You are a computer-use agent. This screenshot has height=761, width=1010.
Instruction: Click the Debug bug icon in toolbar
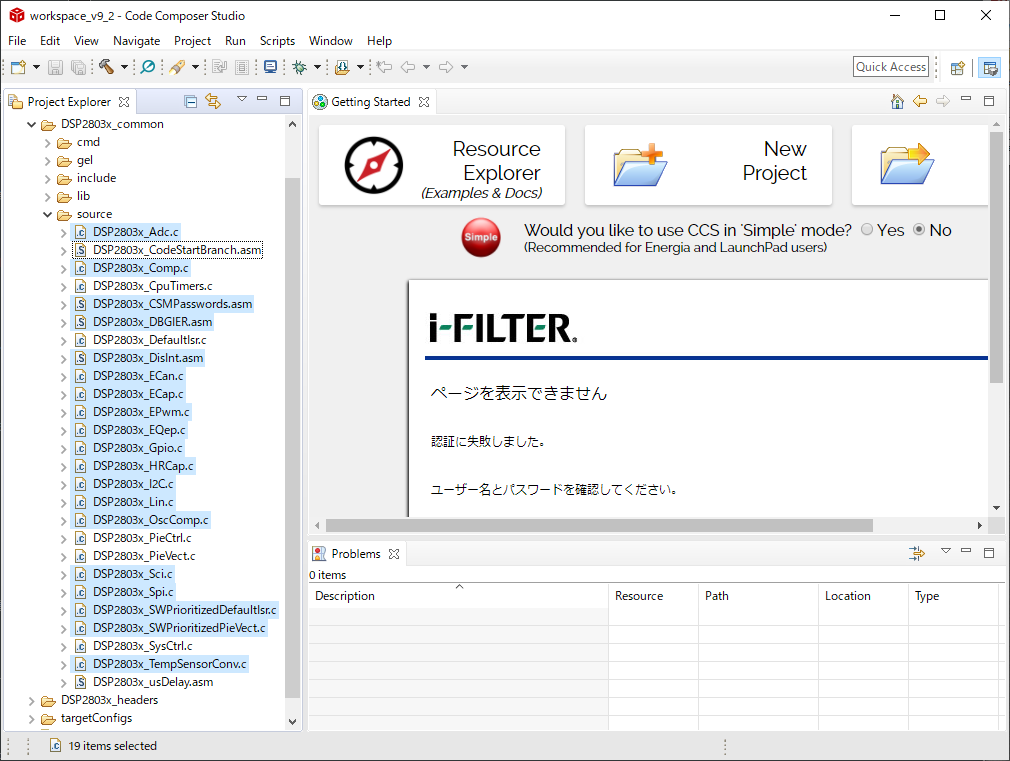click(x=299, y=67)
